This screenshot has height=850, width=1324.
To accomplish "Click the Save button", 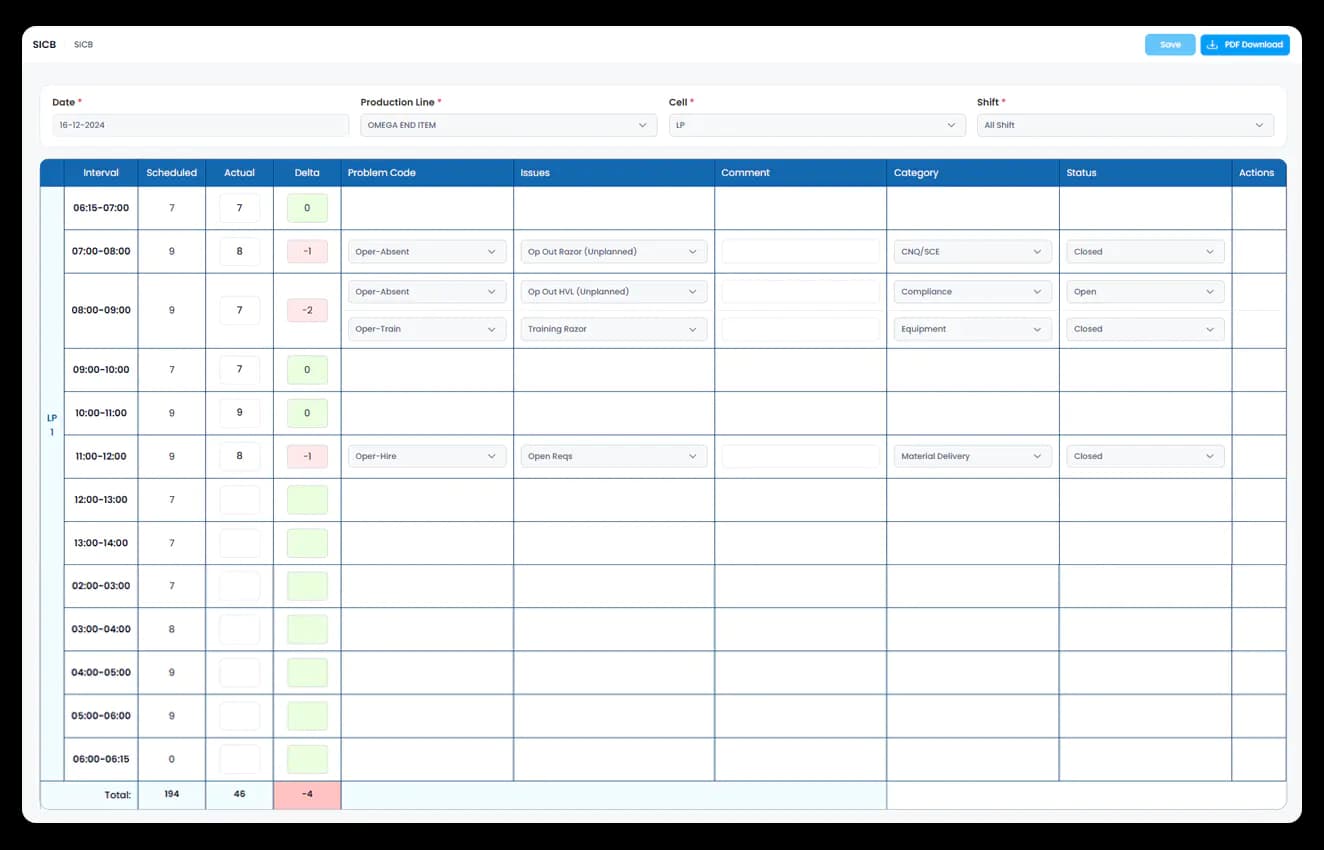I will [1169, 45].
